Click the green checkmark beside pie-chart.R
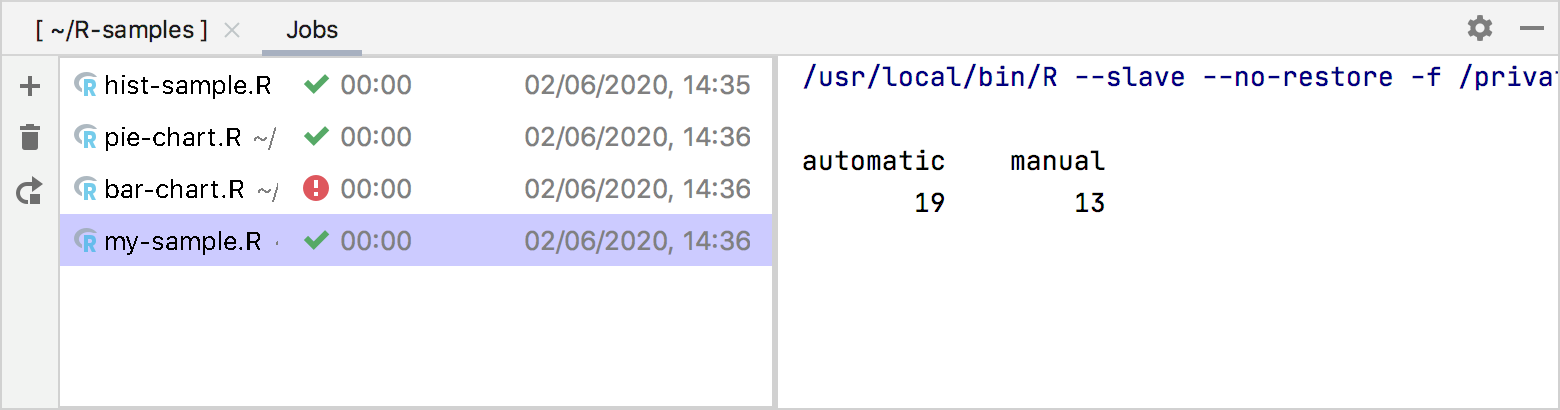Screen dimensions: 1560x410 (316, 137)
